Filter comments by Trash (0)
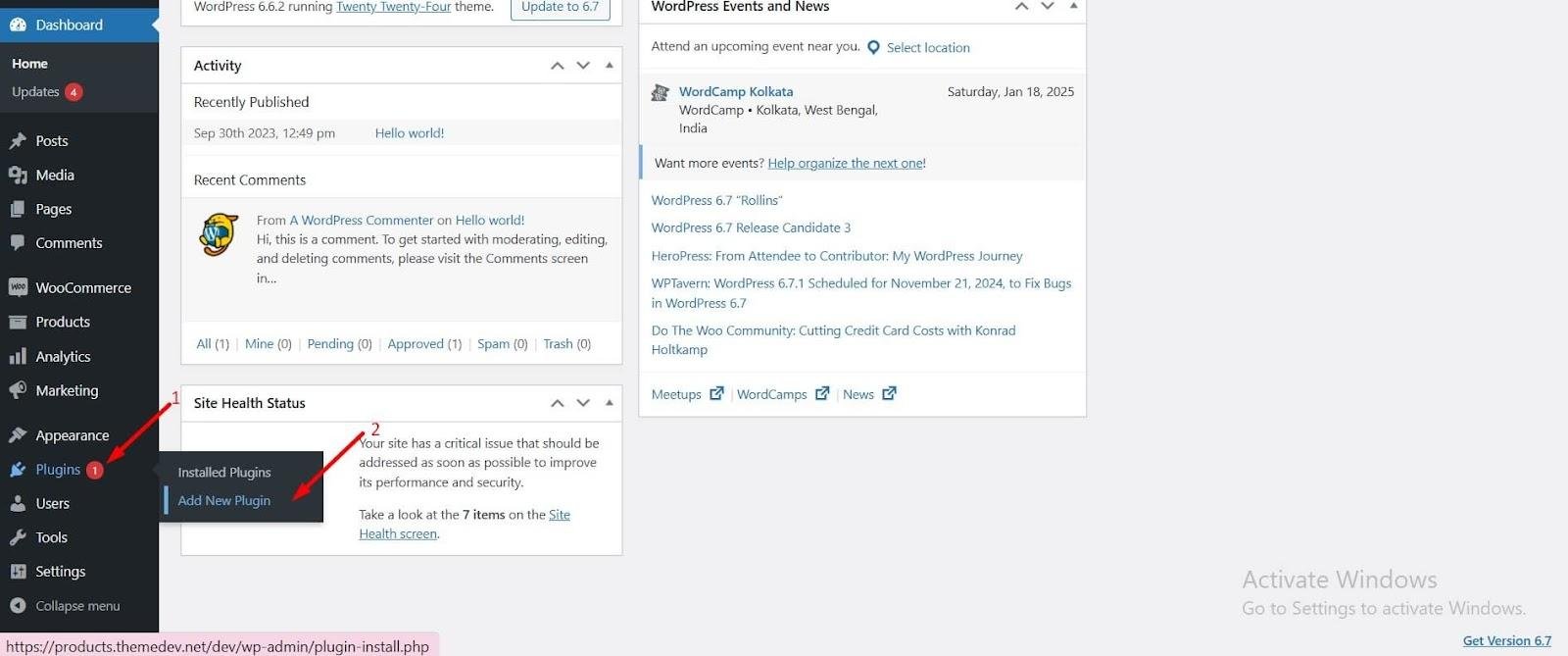Image resolution: width=1568 pixels, height=656 pixels. tap(567, 344)
